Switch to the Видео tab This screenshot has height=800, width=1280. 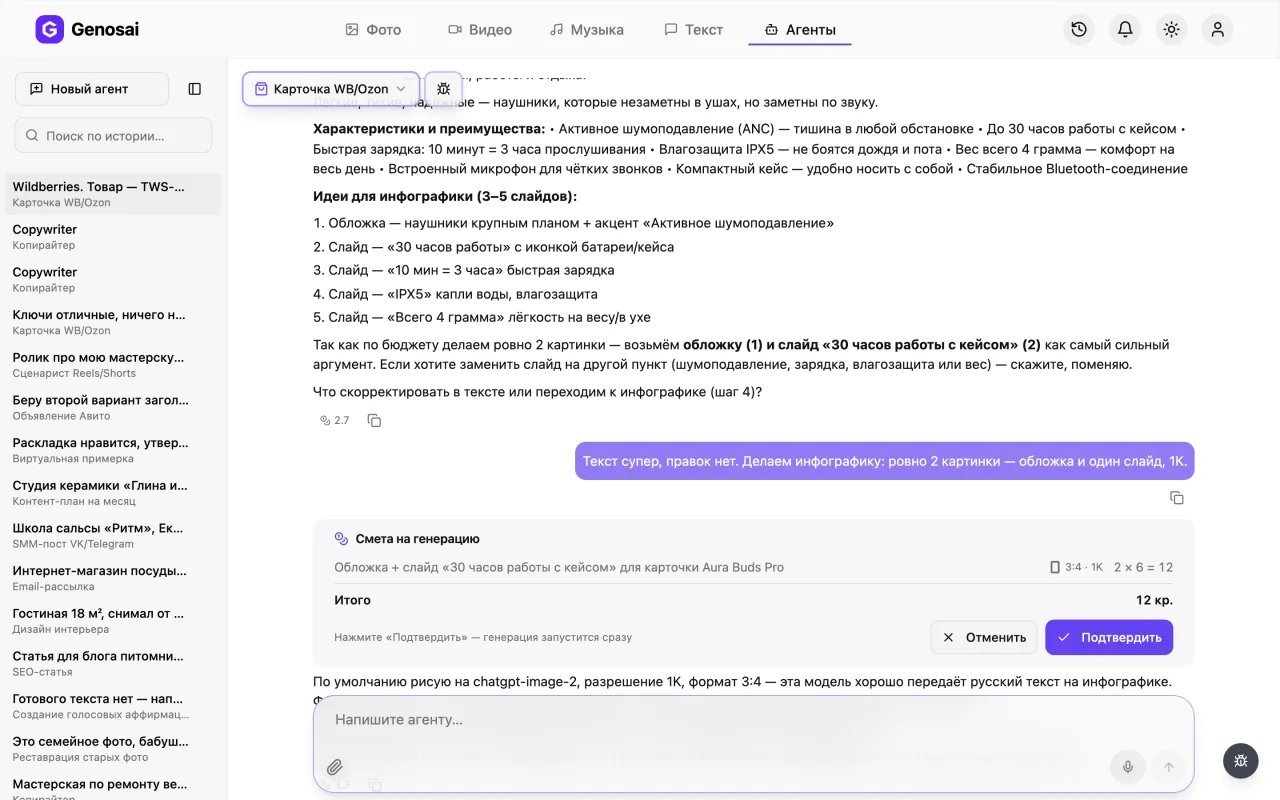pos(480,30)
